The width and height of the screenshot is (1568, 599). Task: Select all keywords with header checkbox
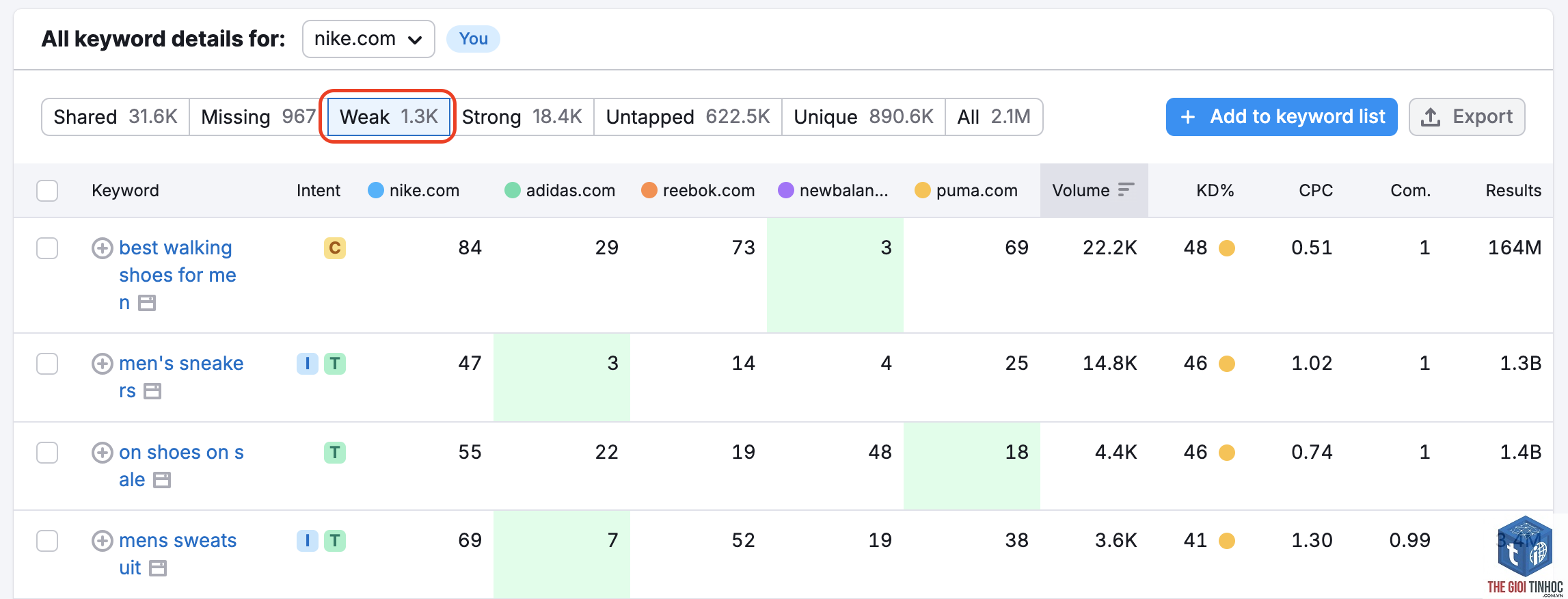click(x=47, y=190)
